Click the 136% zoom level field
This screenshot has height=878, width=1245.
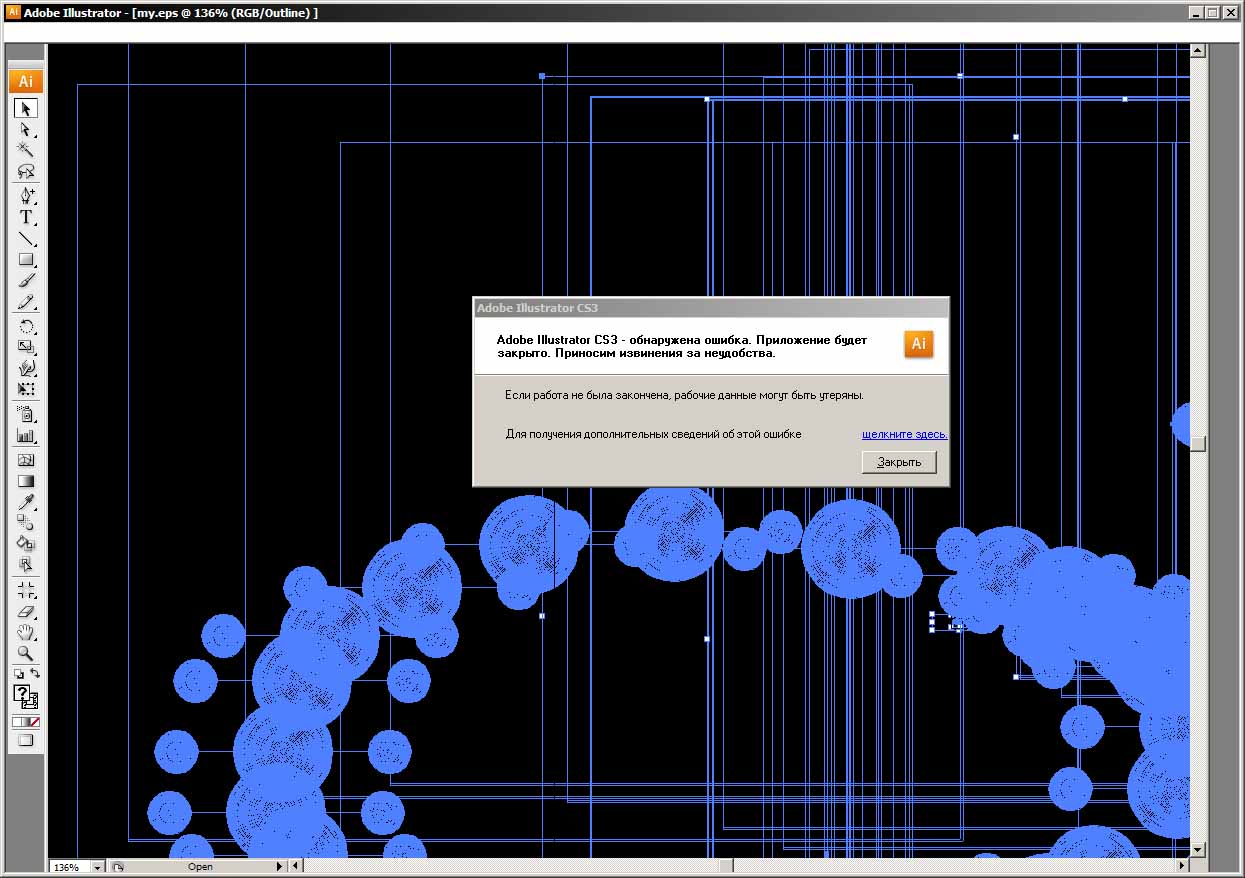point(70,867)
